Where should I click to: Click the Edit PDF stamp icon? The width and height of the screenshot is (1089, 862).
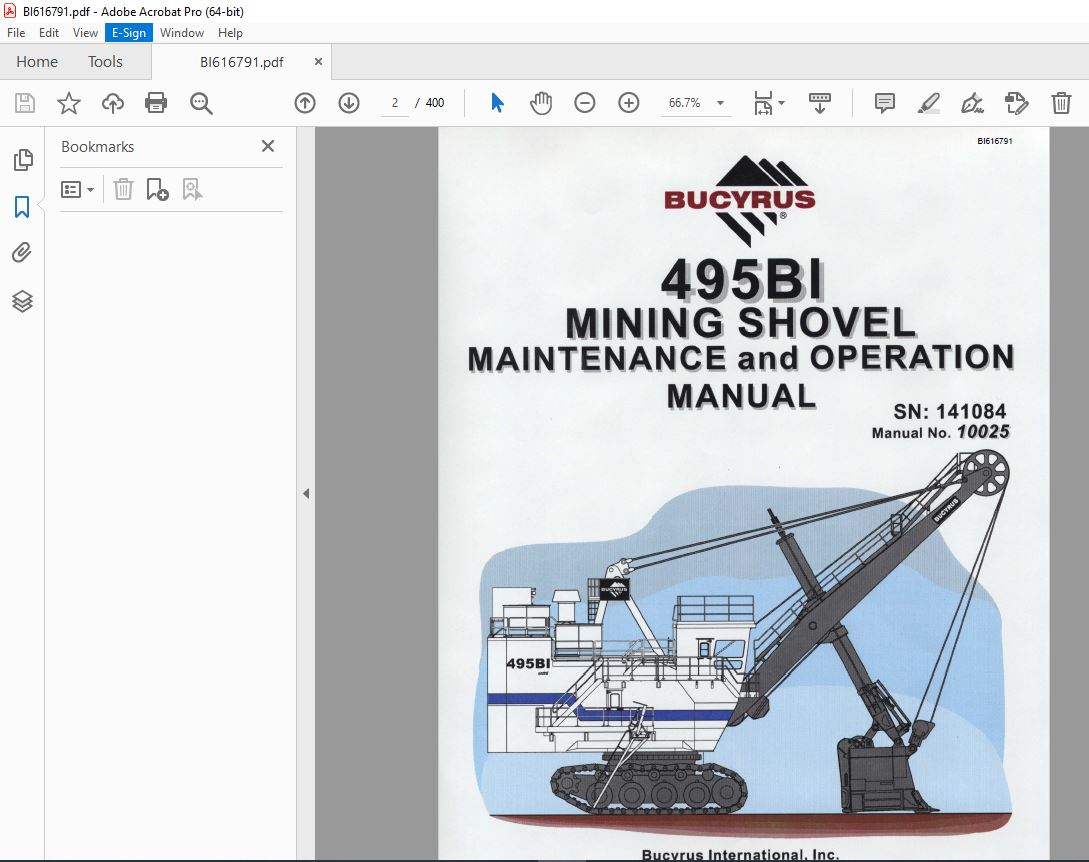click(x=1016, y=103)
